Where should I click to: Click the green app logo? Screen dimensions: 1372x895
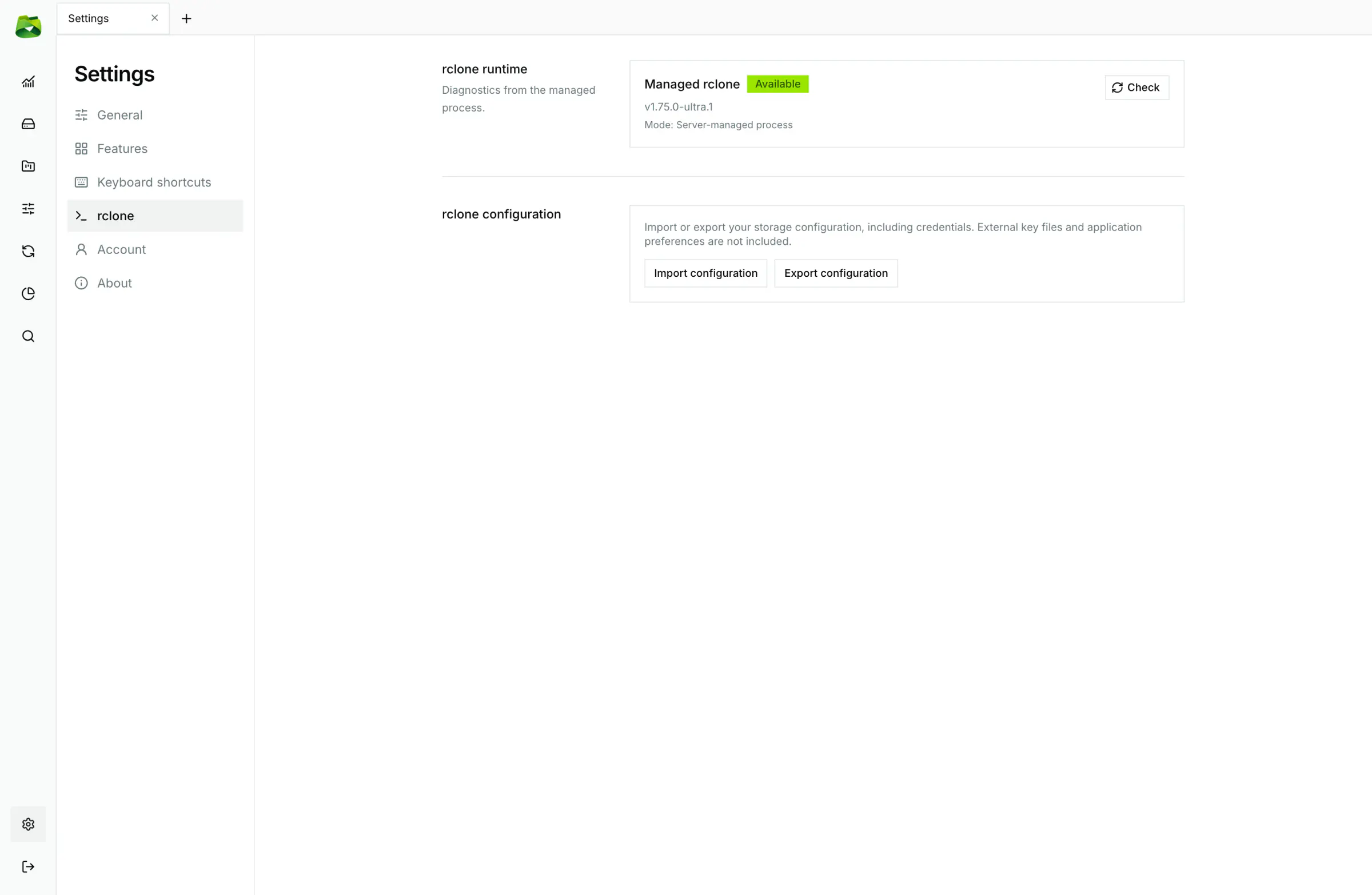28,26
